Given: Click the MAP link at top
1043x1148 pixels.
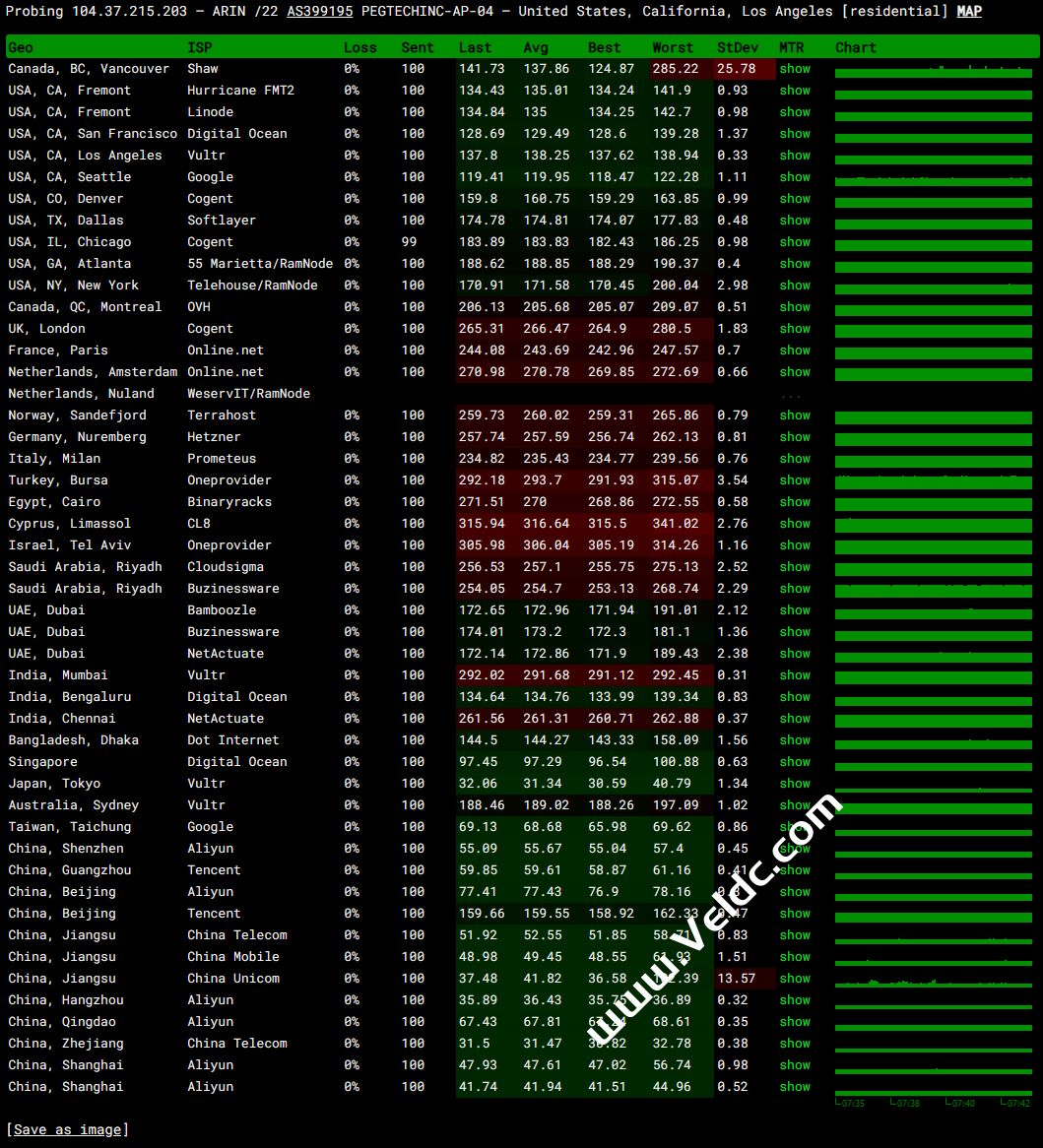Looking at the screenshot, I should pyautogui.click(x=969, y=11).
